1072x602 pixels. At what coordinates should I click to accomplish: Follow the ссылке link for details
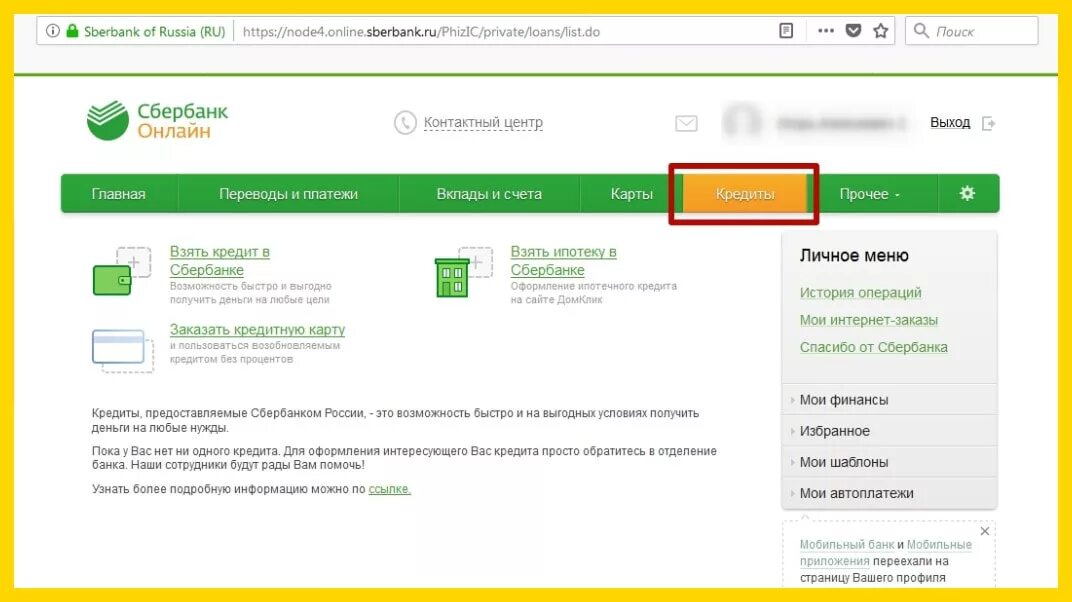point(389,489)
